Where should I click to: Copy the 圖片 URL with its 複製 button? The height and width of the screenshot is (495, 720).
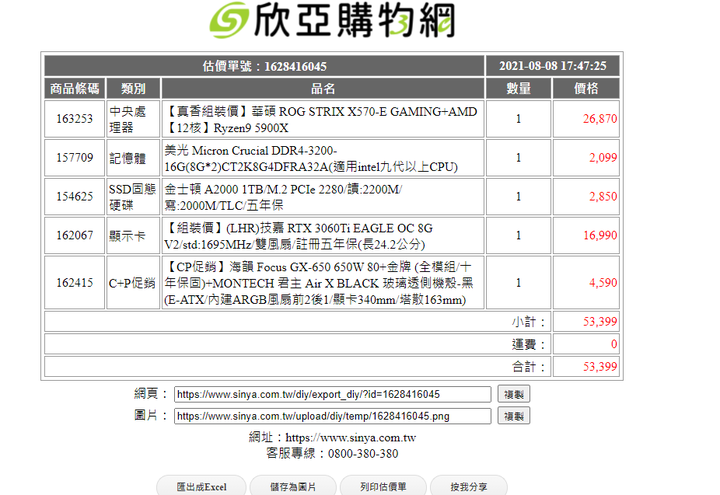[x=514, y=416]
